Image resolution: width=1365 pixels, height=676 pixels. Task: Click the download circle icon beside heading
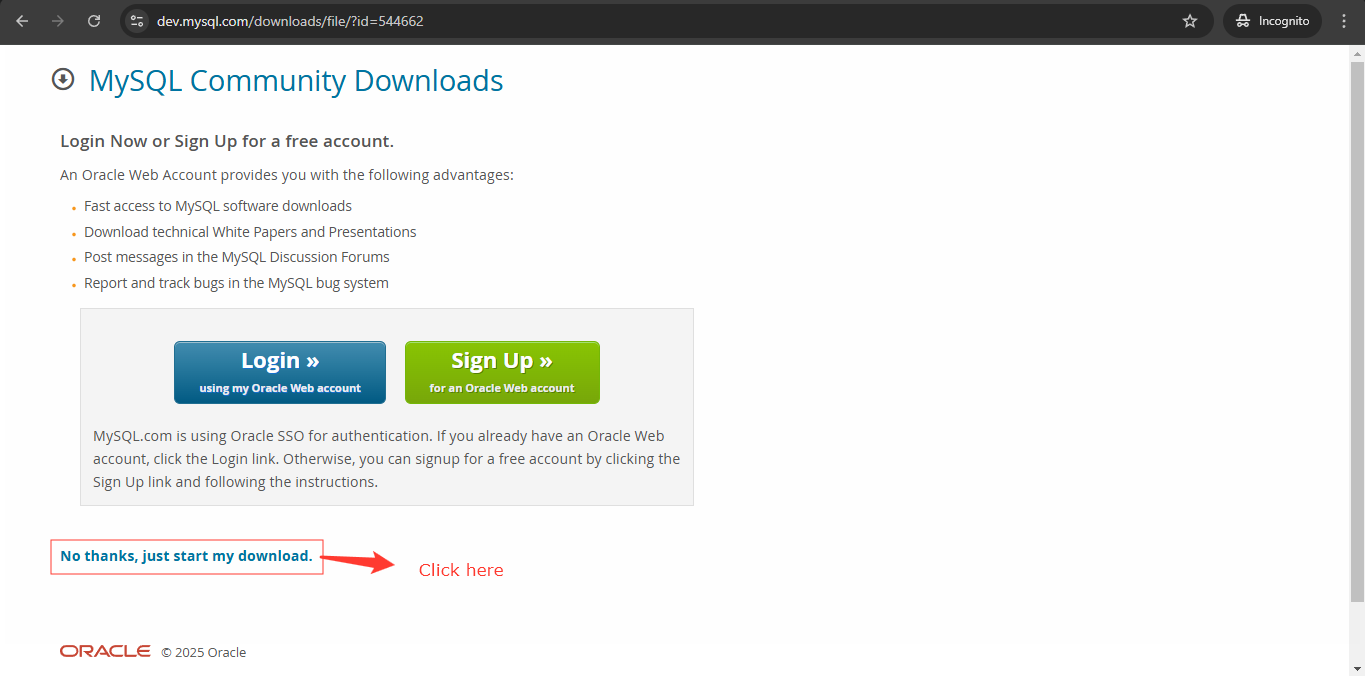coord(63,79)
